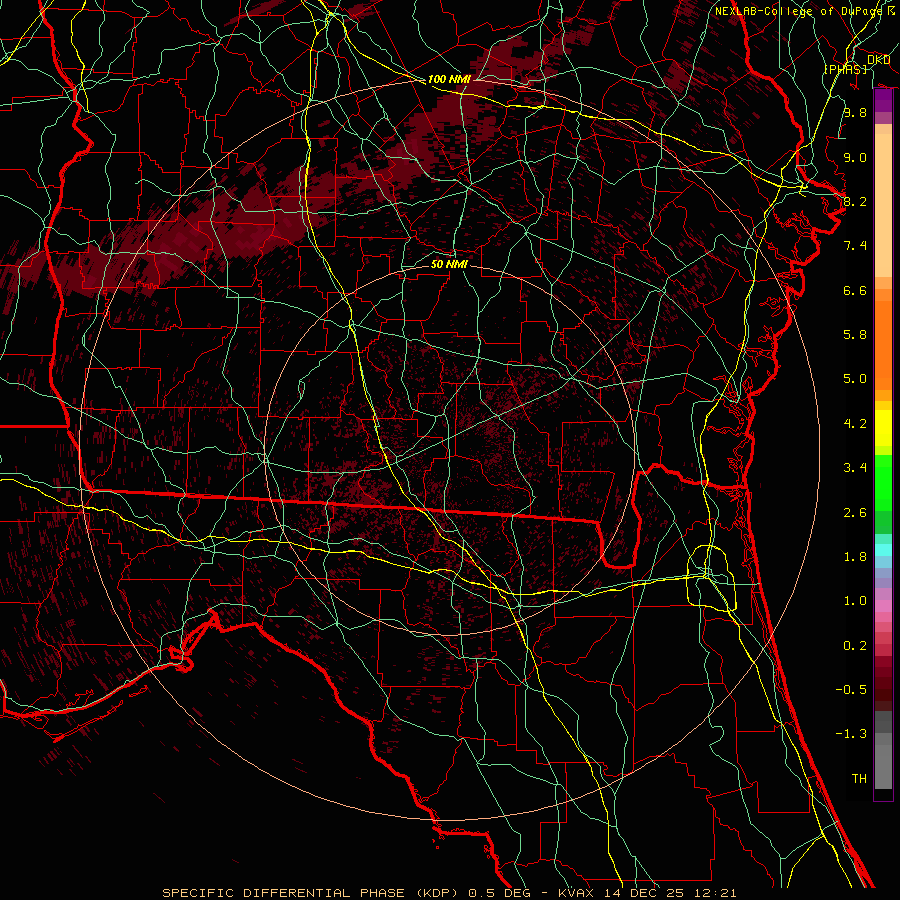Select the peach color band near 9.0
Image resolution: width=900 pixels, height=900 pixels.
[883, 158]
